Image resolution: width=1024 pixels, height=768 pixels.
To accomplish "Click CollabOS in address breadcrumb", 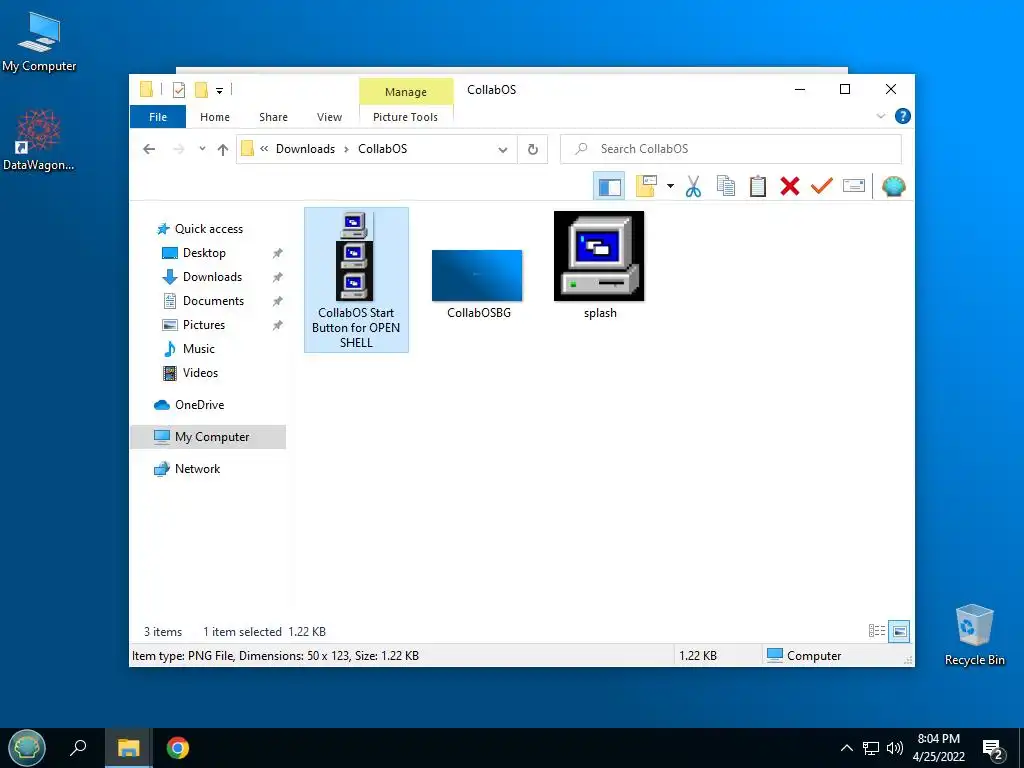I will (382, 149).
